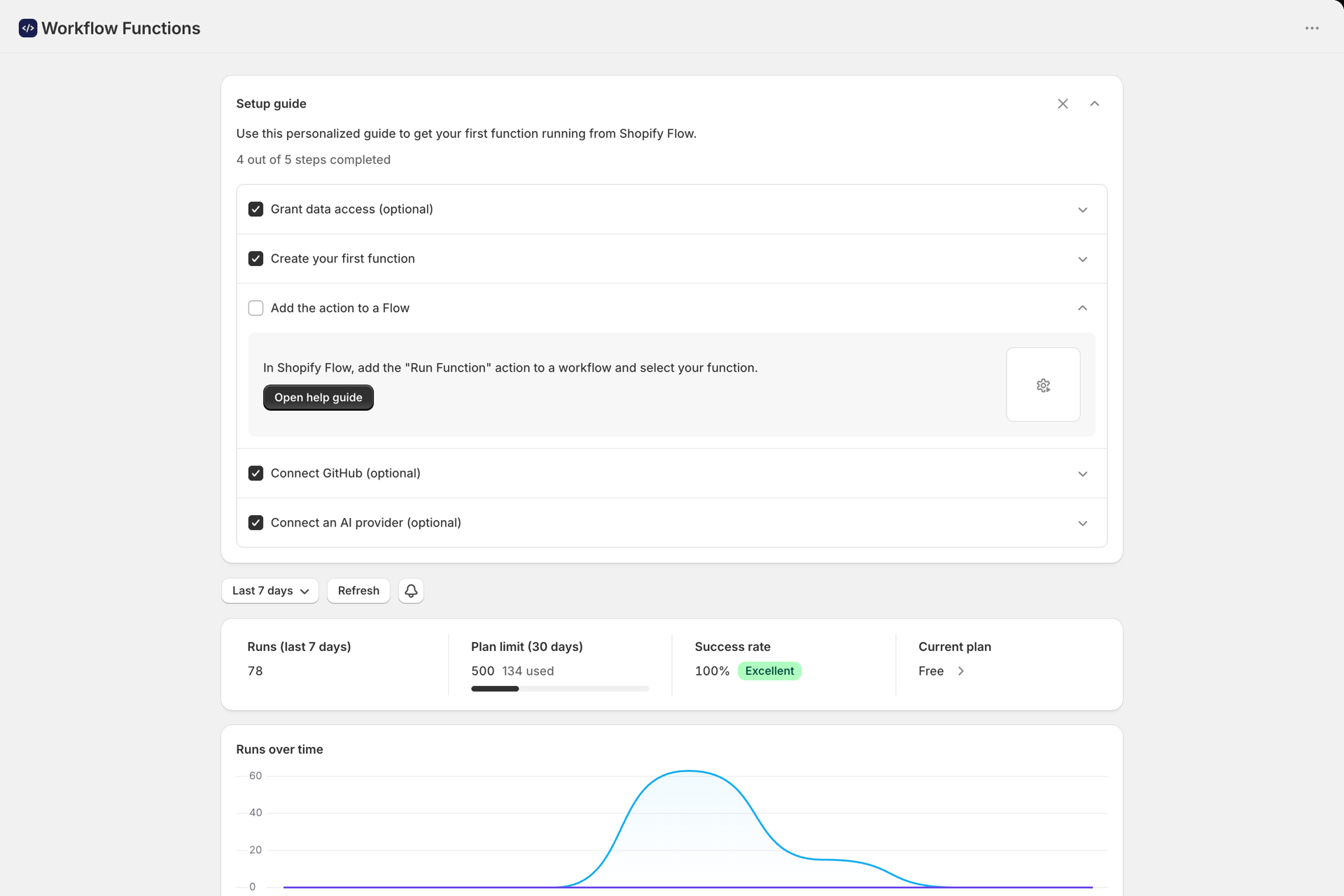
Task: Open the three-dot more options menu
Action: 1312,28
